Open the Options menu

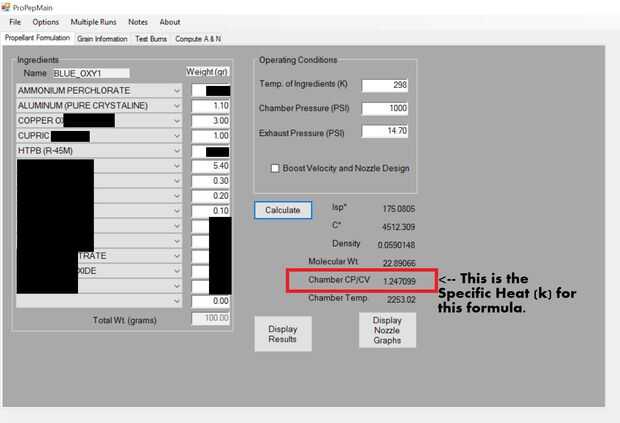coord(45,22)
